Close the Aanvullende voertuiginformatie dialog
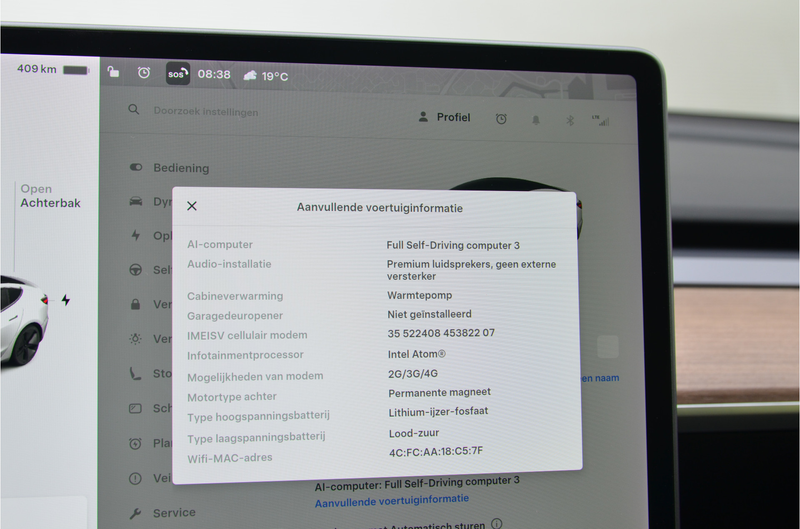Viewport: 800px width, 529px height. (192, 206)
